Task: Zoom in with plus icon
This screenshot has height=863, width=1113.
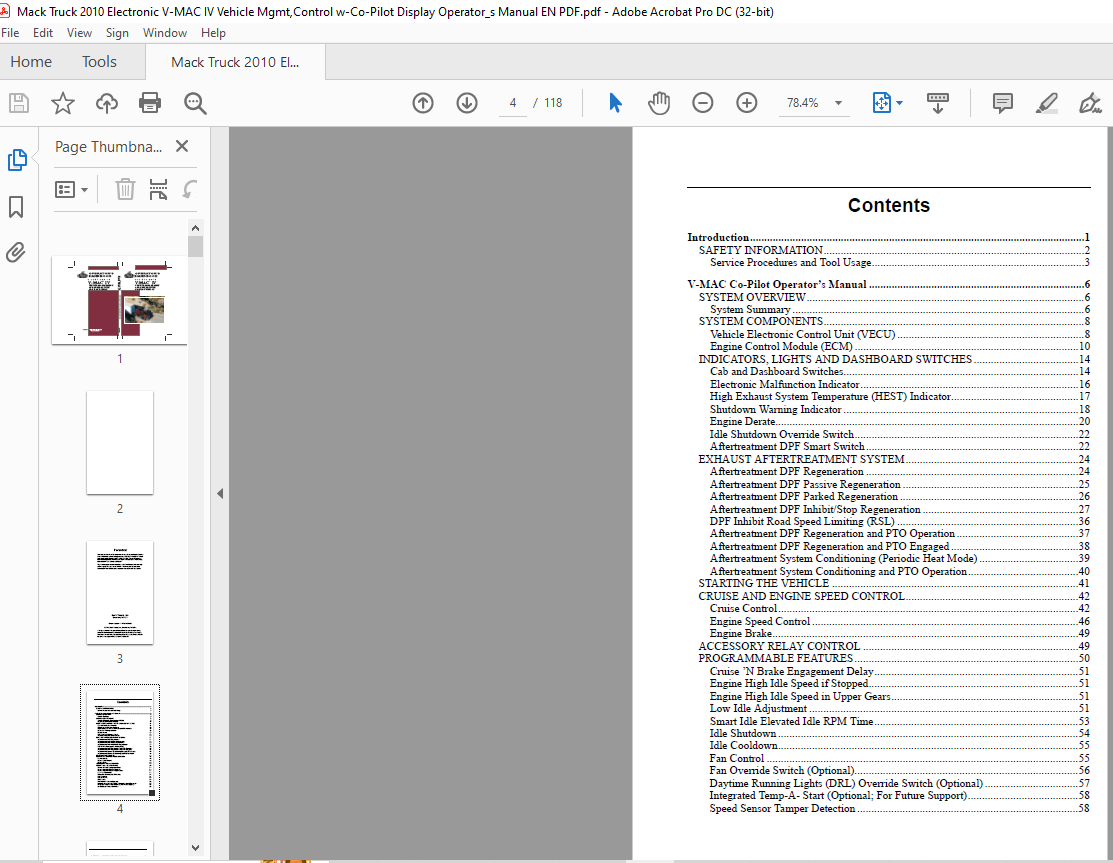Action: [747, 104]
